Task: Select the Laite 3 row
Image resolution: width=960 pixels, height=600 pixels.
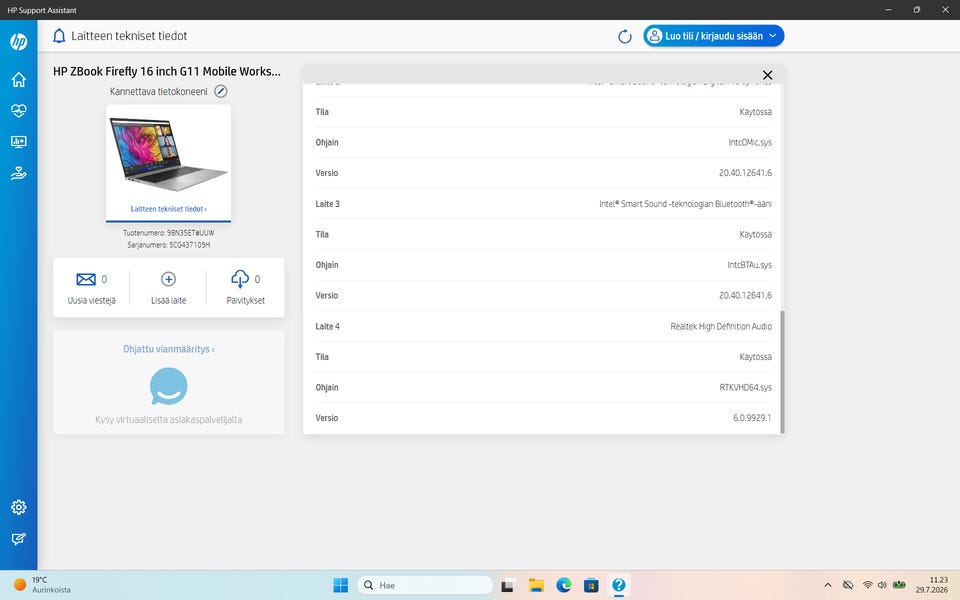Action: pyautogui.click(x=544, y=204)
